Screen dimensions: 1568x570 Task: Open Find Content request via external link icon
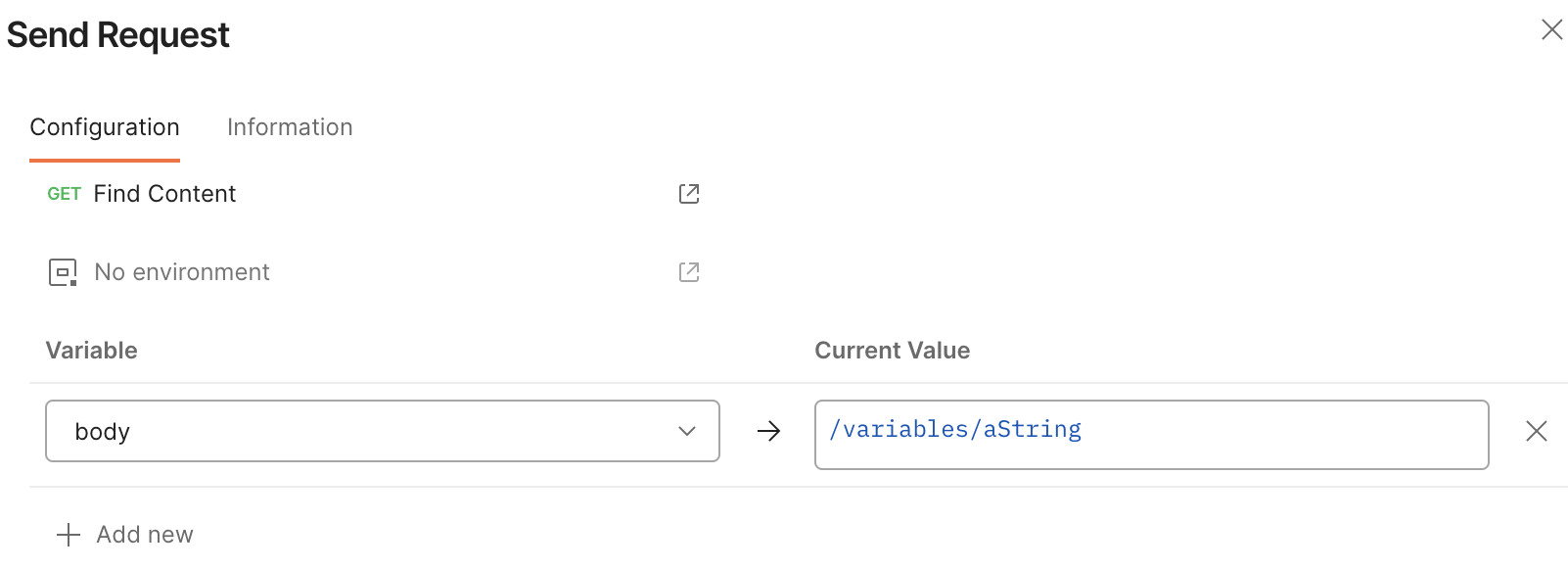tap(689, 194)
